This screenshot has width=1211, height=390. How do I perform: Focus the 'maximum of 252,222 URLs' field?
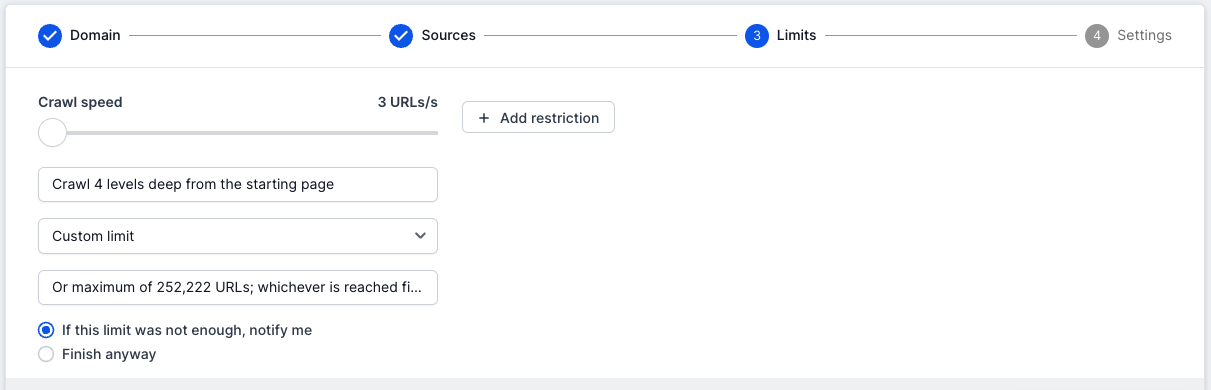coord(238,288)
